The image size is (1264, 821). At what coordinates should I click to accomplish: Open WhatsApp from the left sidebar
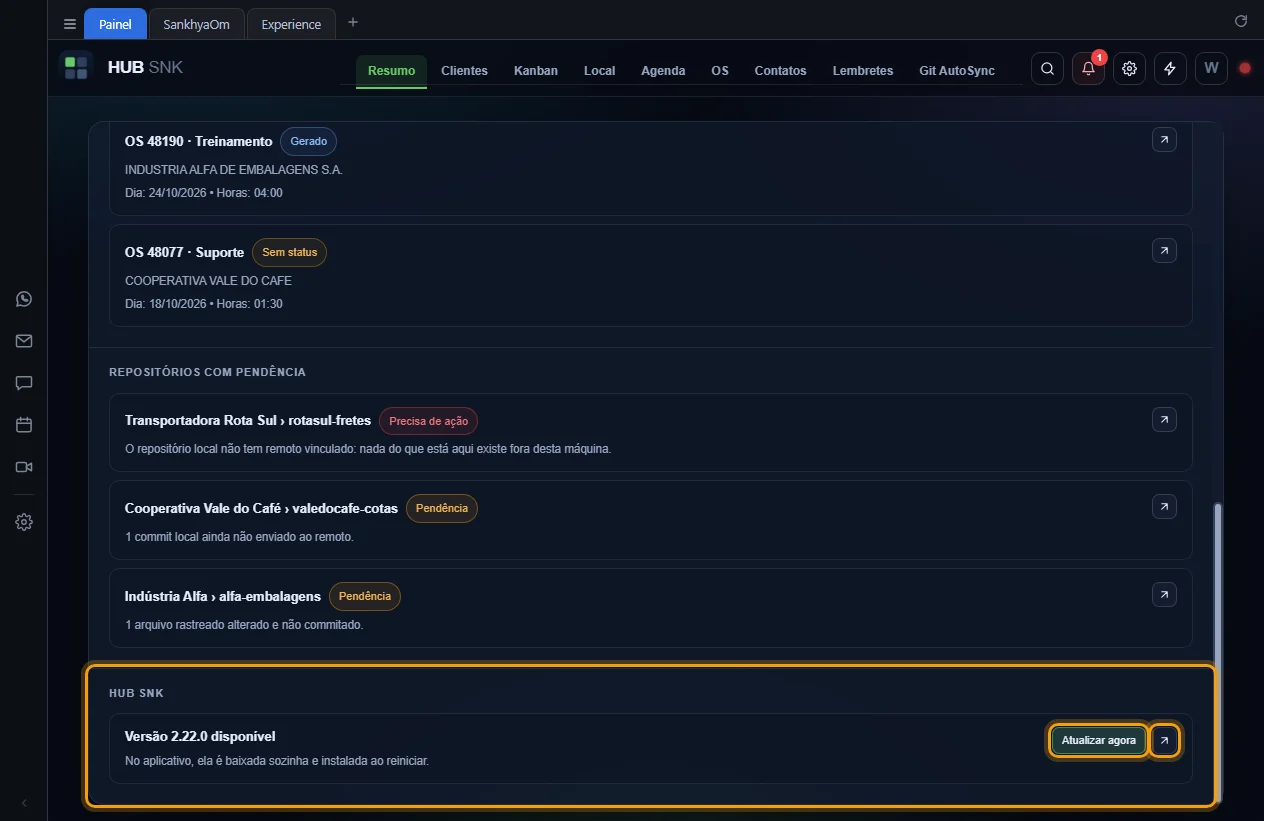pyautogui.click(x=24, y=299)
